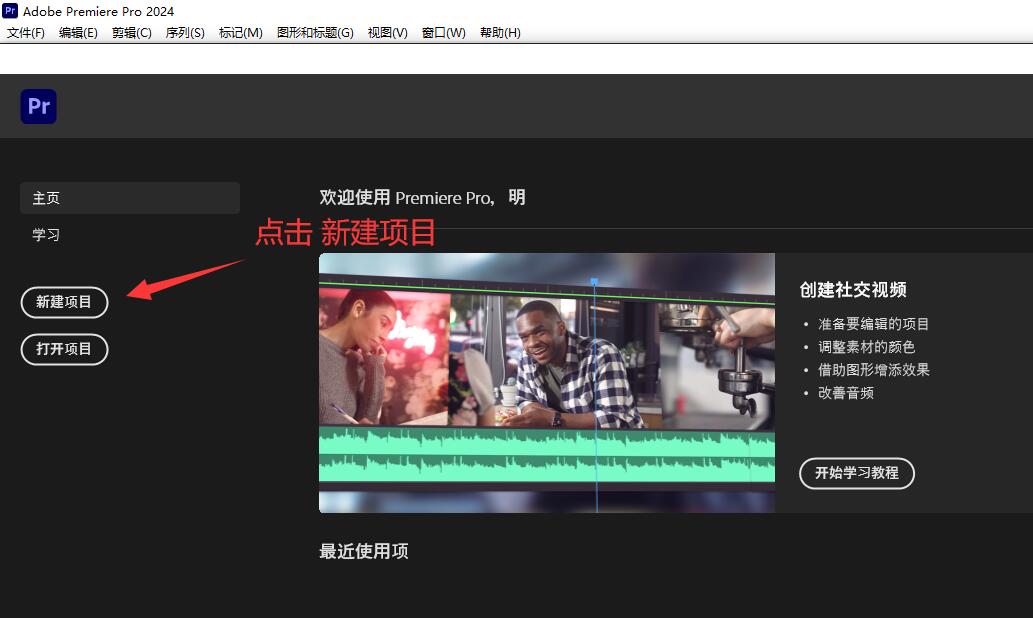The width and height of the screenshot is (1033, 618).
Task: Click the 调整素材的颜色 bullet text
Action: pos(866,347)
